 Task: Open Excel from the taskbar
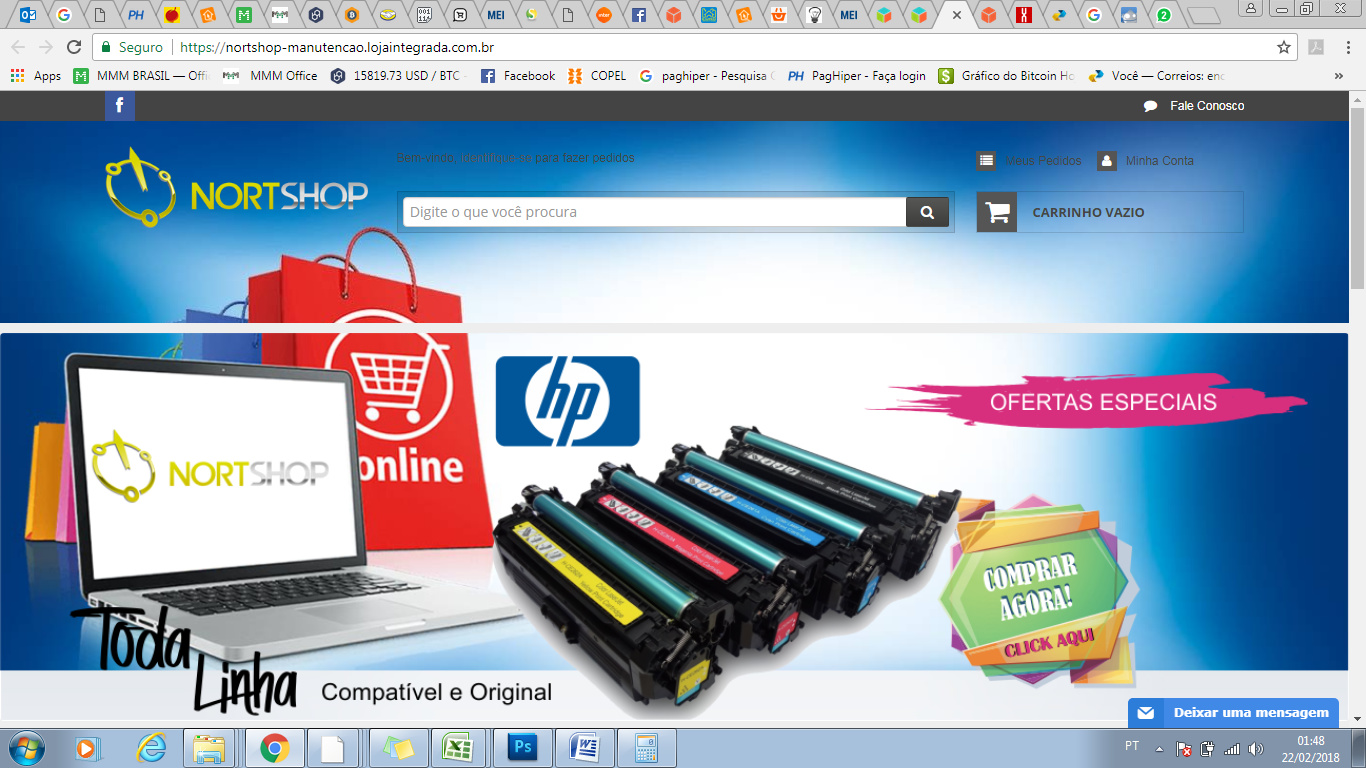(x=458, y=747)
